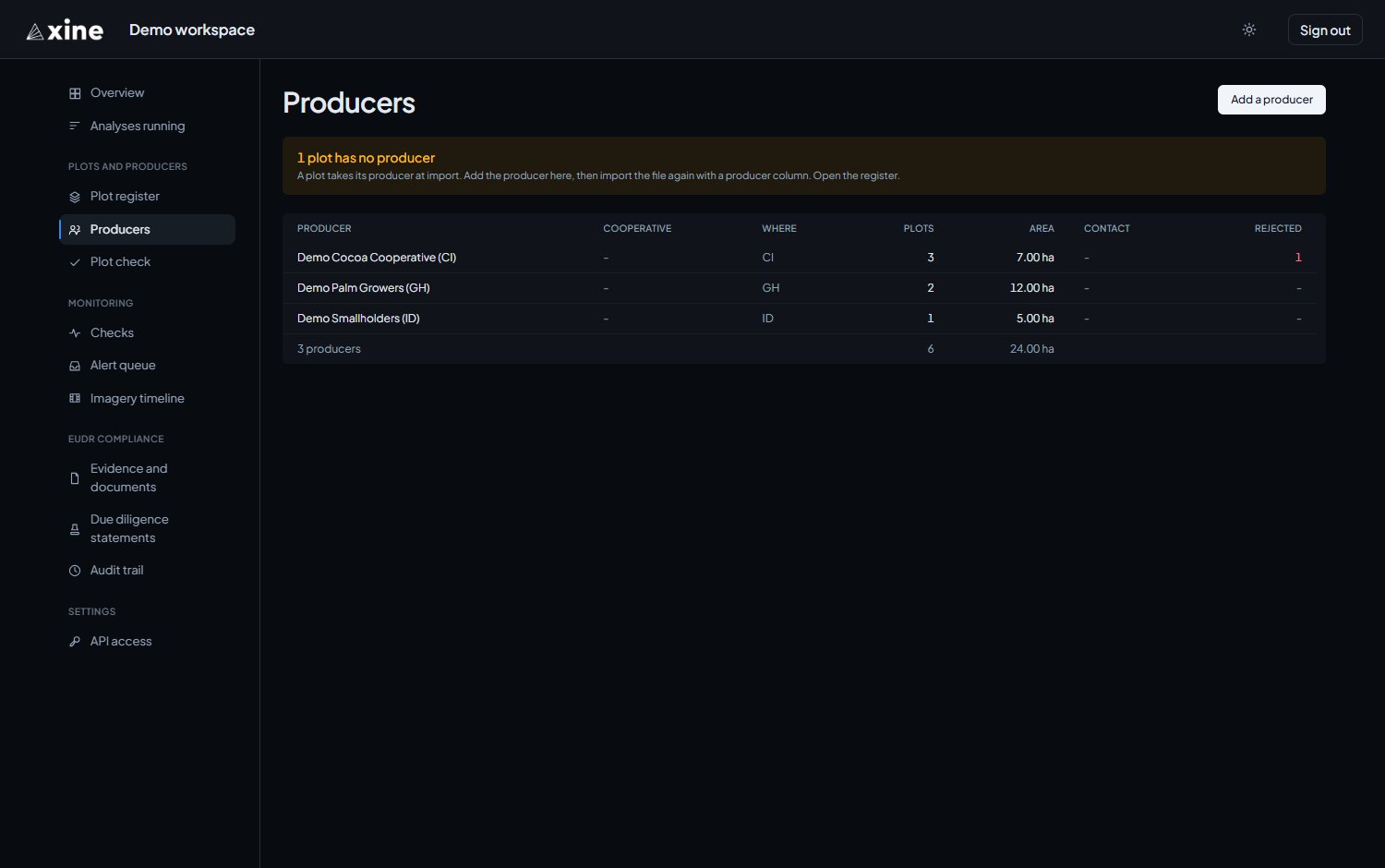The image size is (1385, 868).
Task: Click the CI location cell
Action: (767, 258)
